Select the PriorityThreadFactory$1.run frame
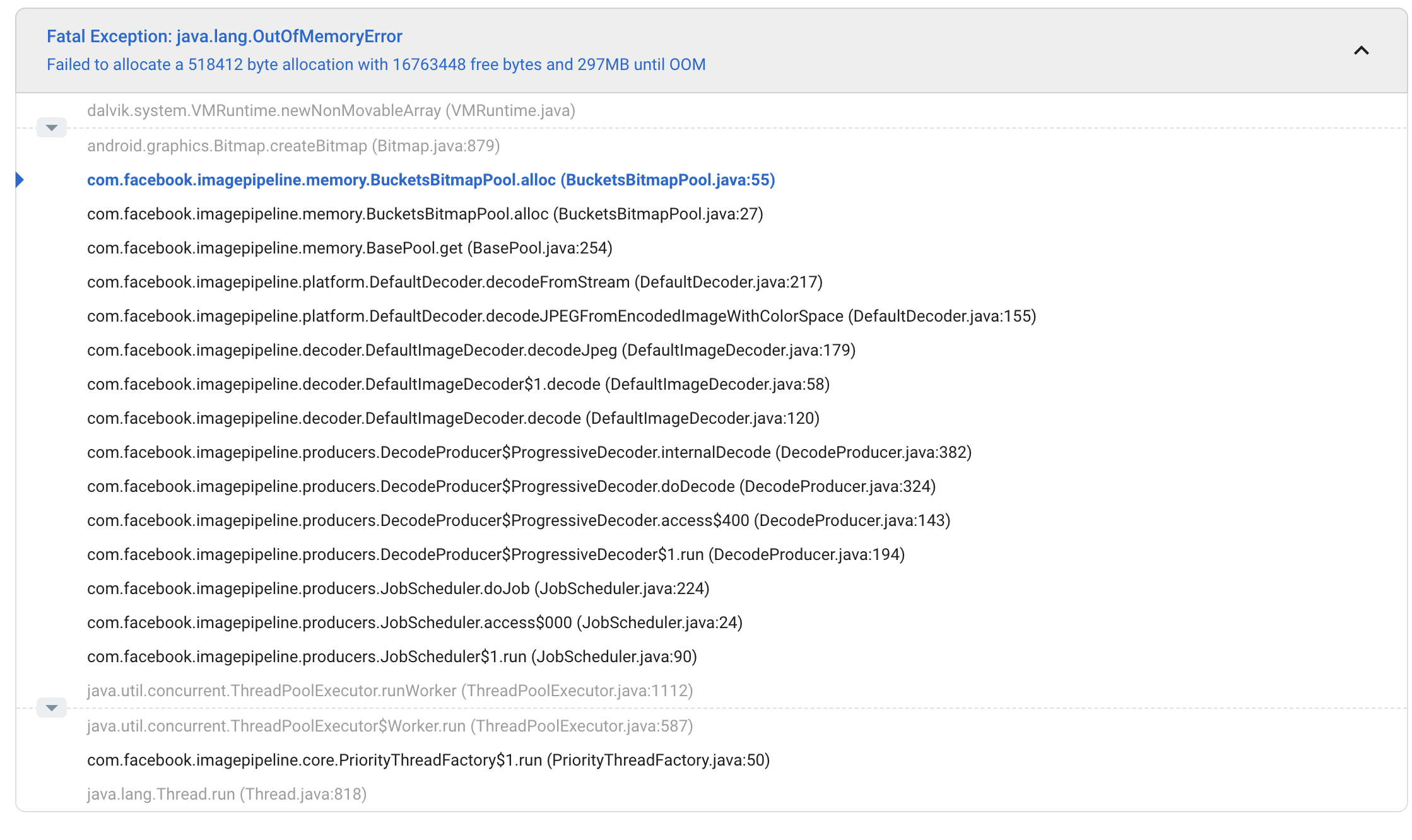 (428, 760)
